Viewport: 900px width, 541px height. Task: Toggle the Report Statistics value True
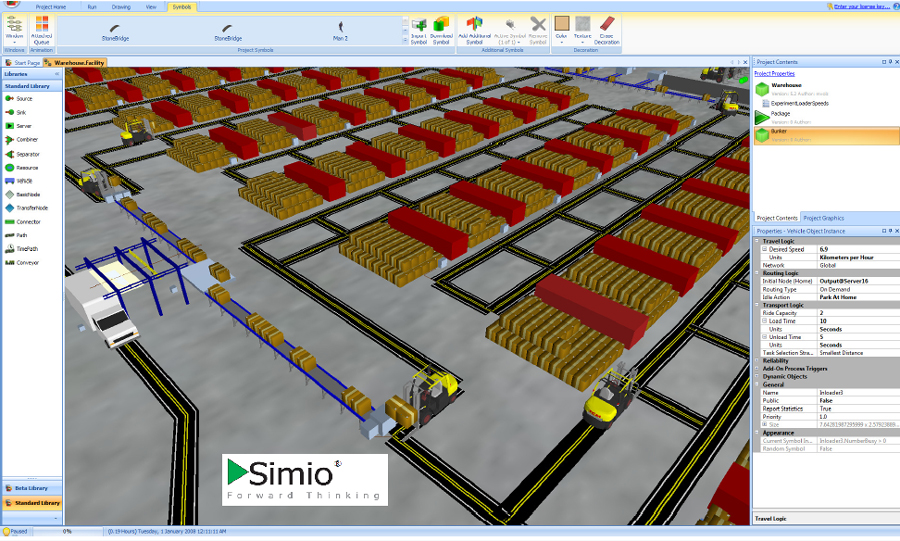[825, 408]
